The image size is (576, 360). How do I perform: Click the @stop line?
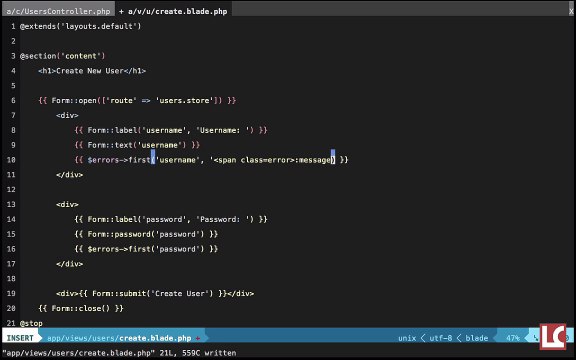coord(31,323)
